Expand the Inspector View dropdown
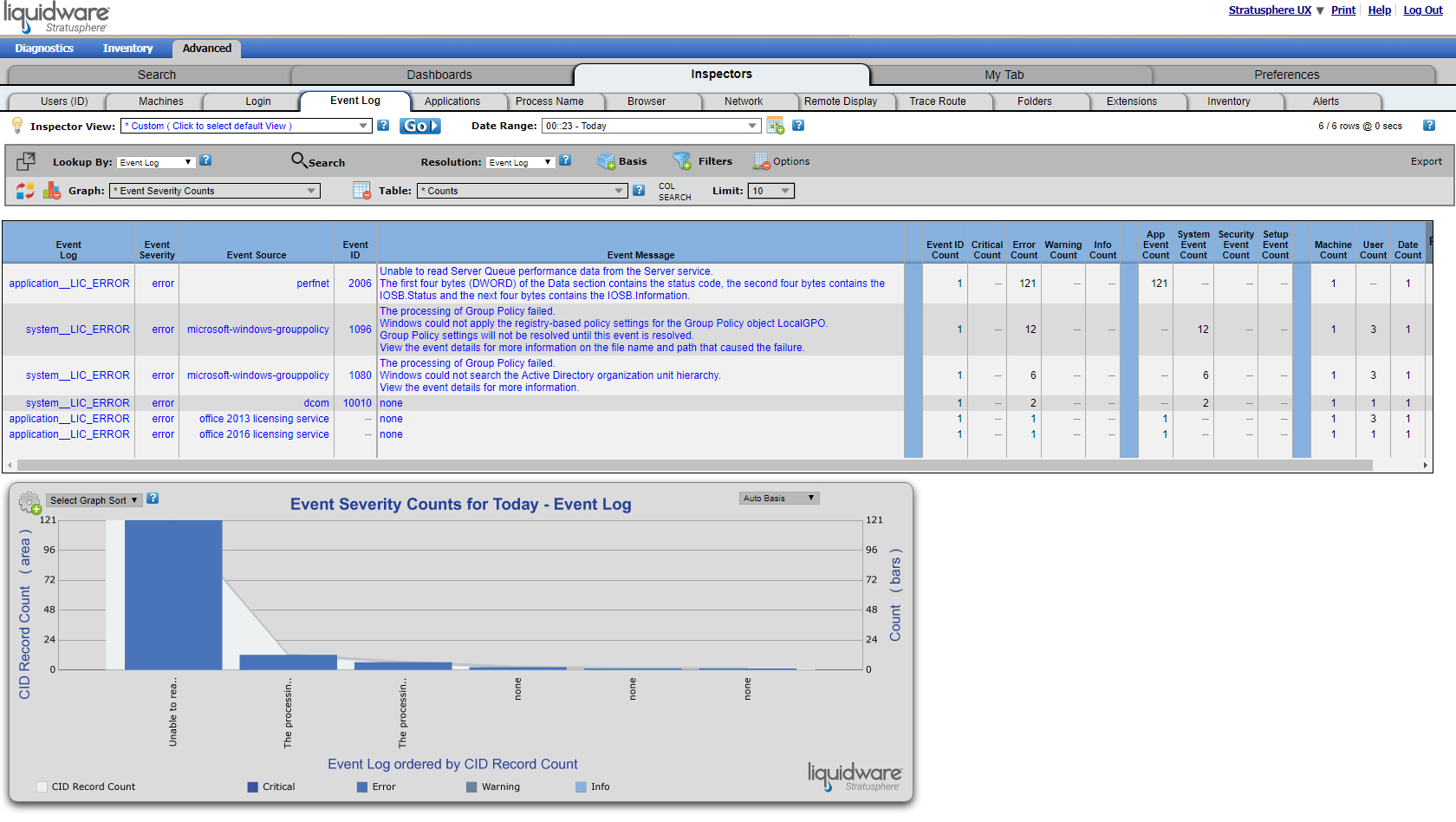The height and width of the screenshot is (822, 1456). coord(246,126)
